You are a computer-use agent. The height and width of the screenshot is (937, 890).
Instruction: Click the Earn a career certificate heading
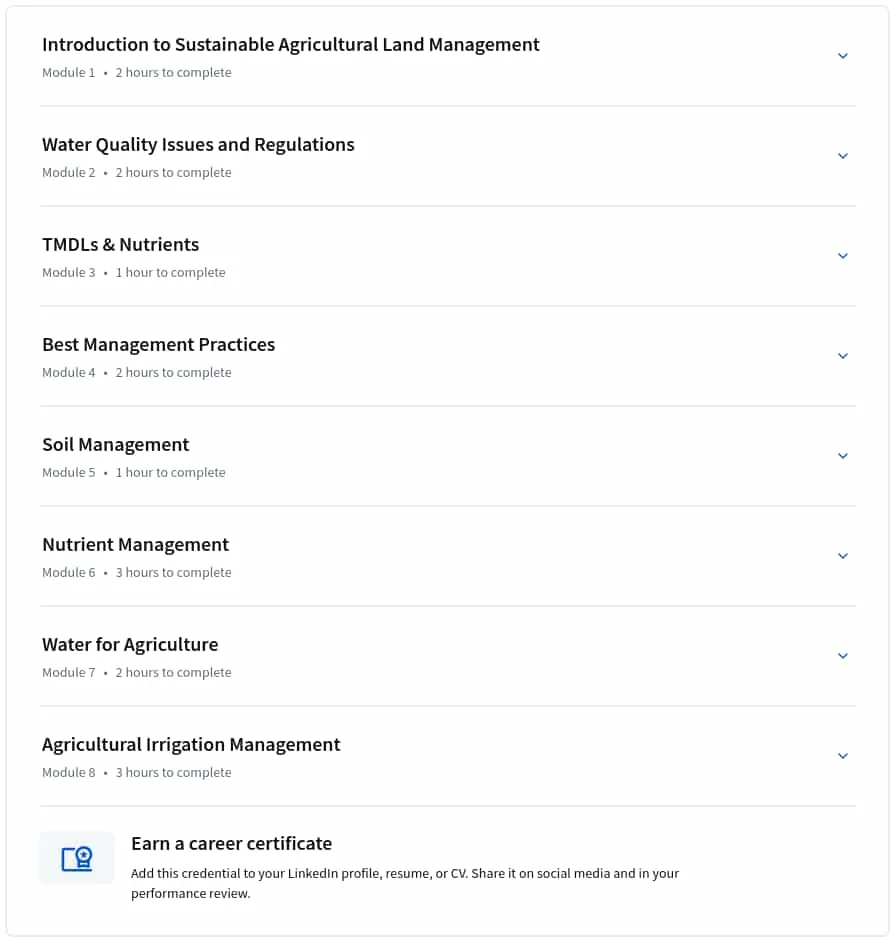tap(231, 844)
